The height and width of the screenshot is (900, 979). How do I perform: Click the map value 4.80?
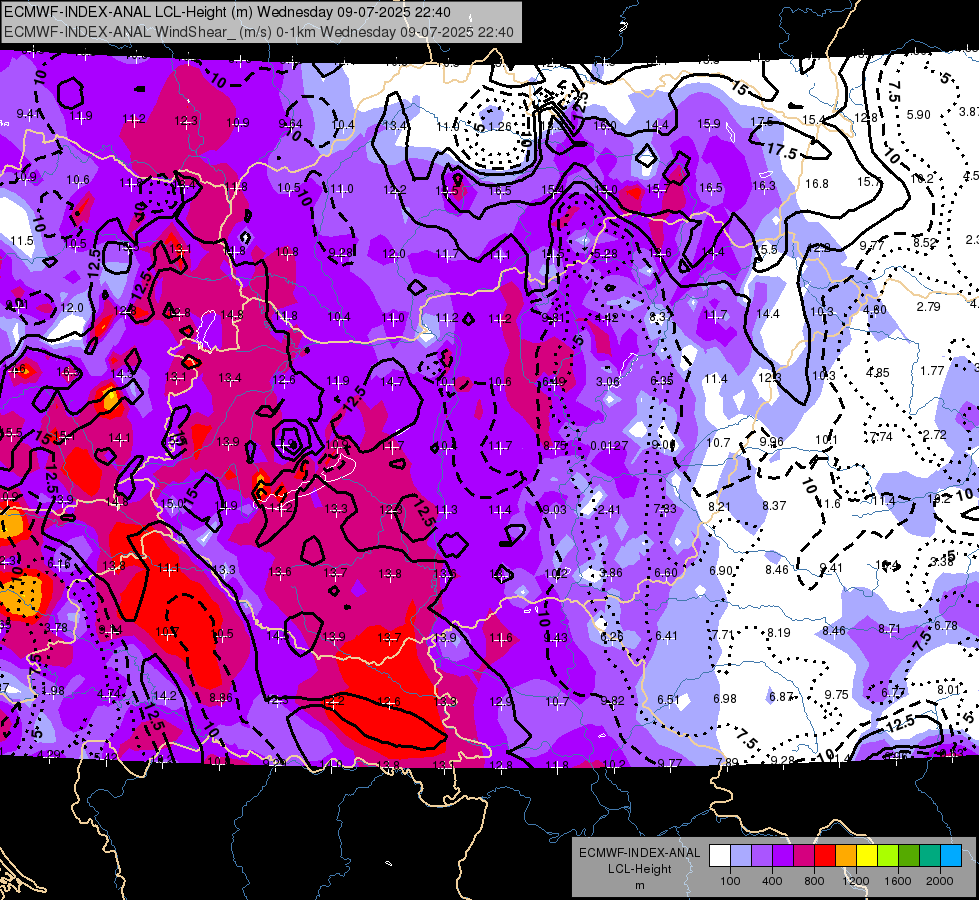pos(875,309)
